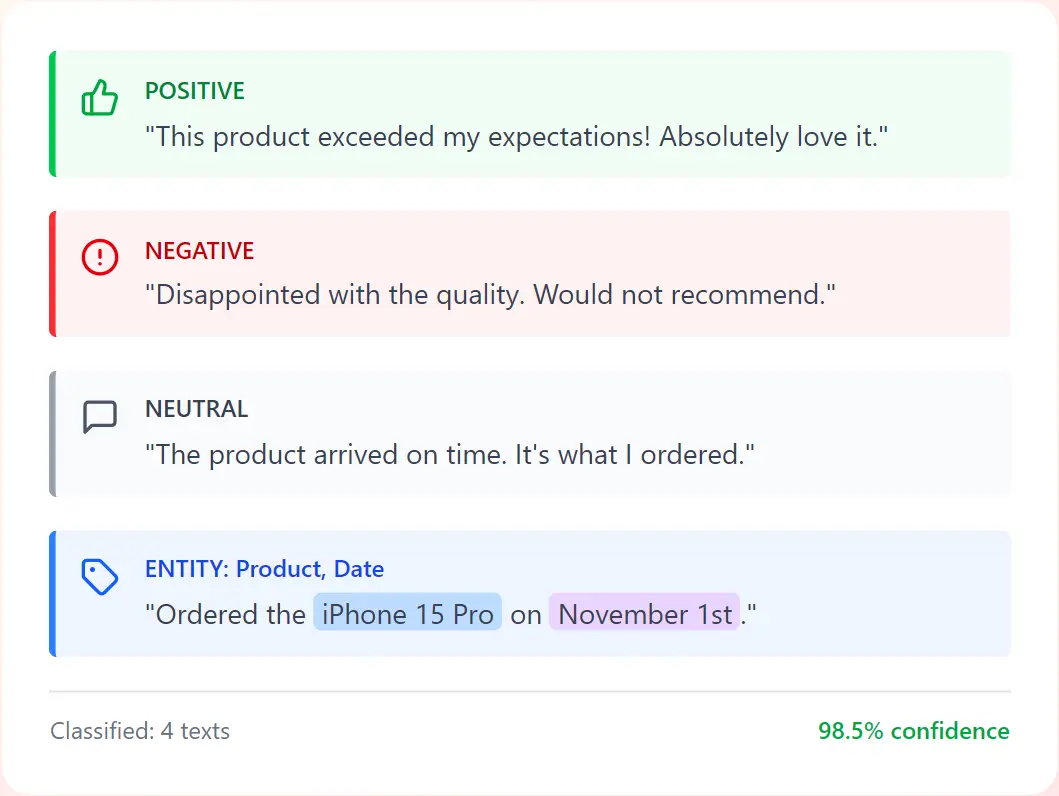Click the red left border of negative card
Image resolution: width=1059 pixels, height=796 pixels.
pos(53,273)
